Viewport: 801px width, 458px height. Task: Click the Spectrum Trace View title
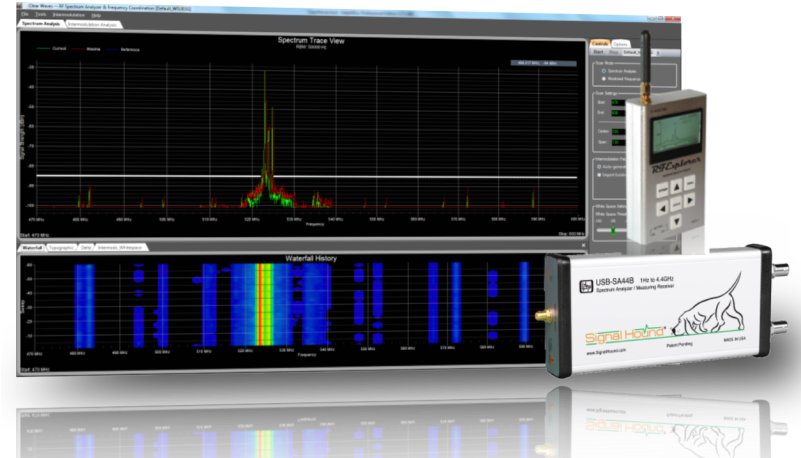pos(311,40)
